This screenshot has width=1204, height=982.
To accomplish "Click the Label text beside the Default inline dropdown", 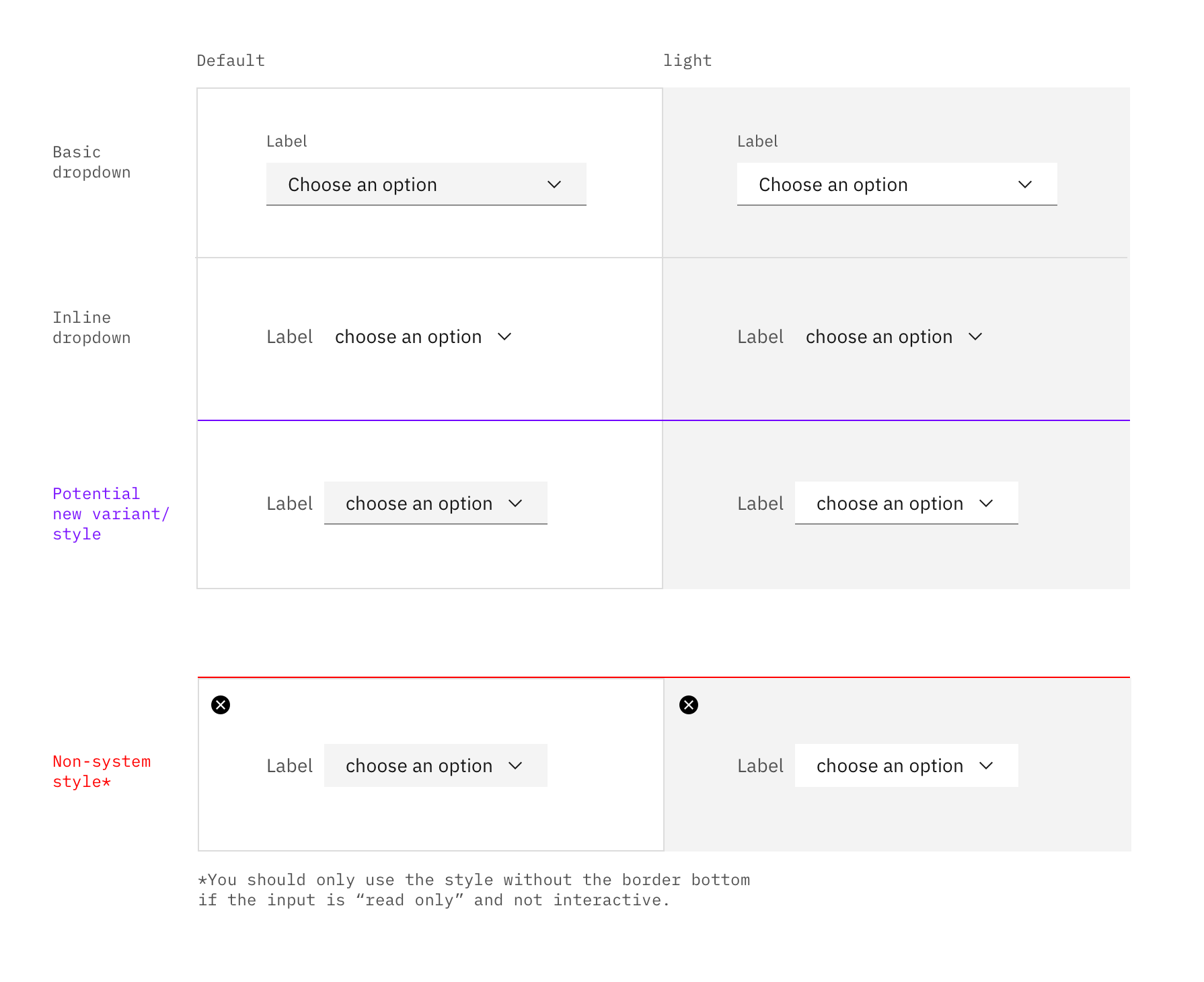I will click(x=289, y=336).
